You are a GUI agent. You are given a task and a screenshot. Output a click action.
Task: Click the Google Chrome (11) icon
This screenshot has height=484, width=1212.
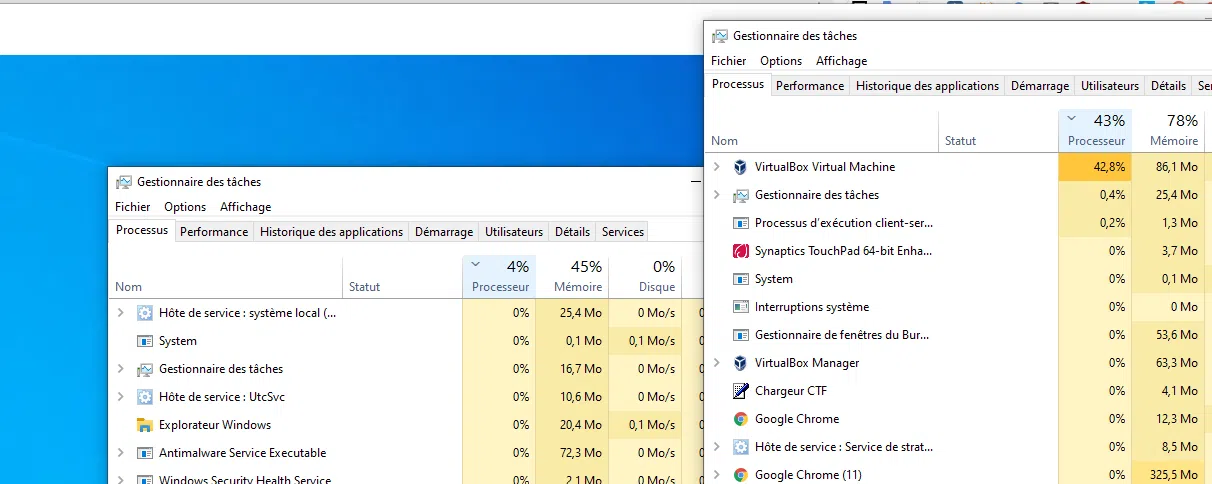click(x=741, y=475)
